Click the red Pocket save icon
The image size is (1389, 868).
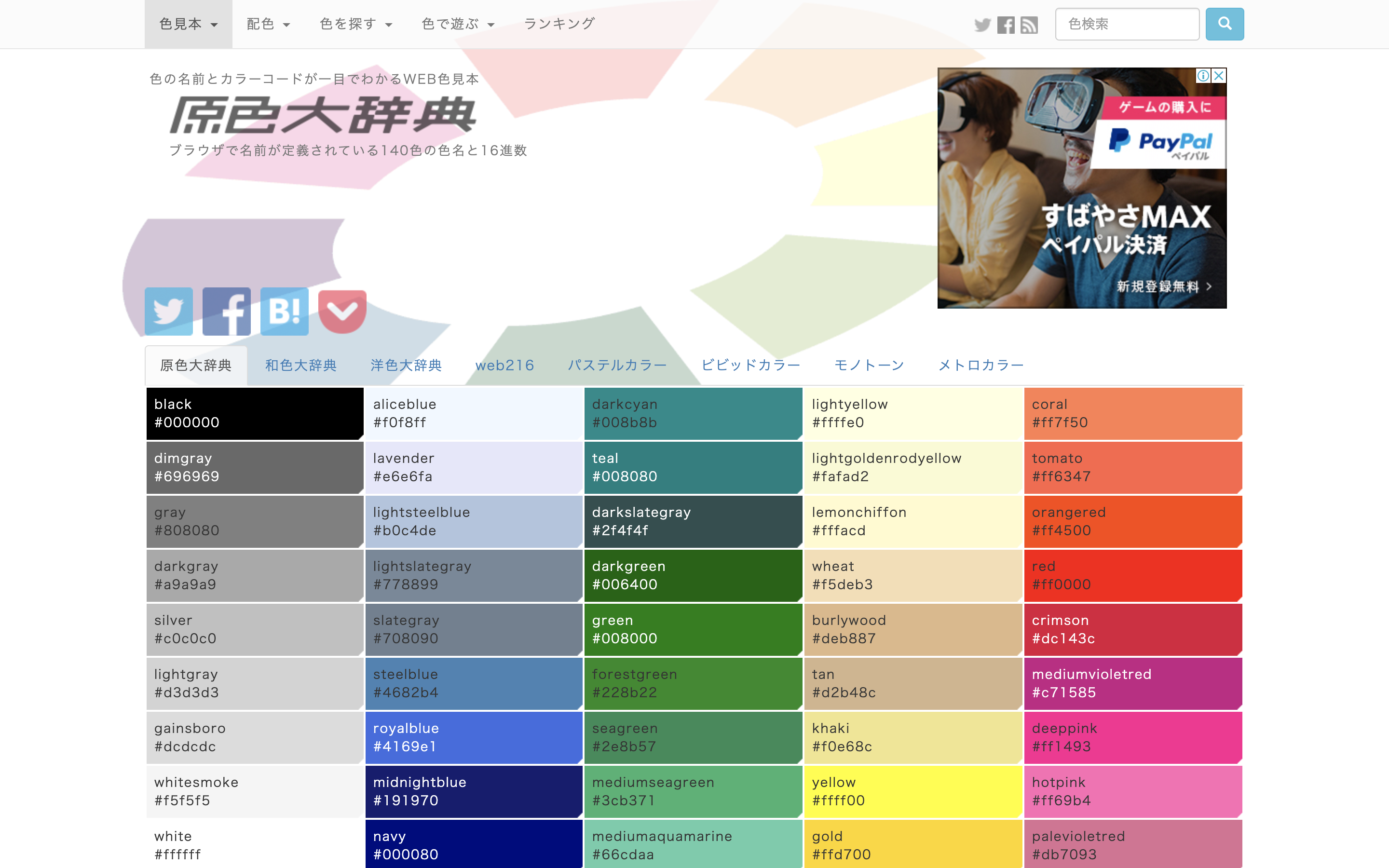(x=342, y=311)
